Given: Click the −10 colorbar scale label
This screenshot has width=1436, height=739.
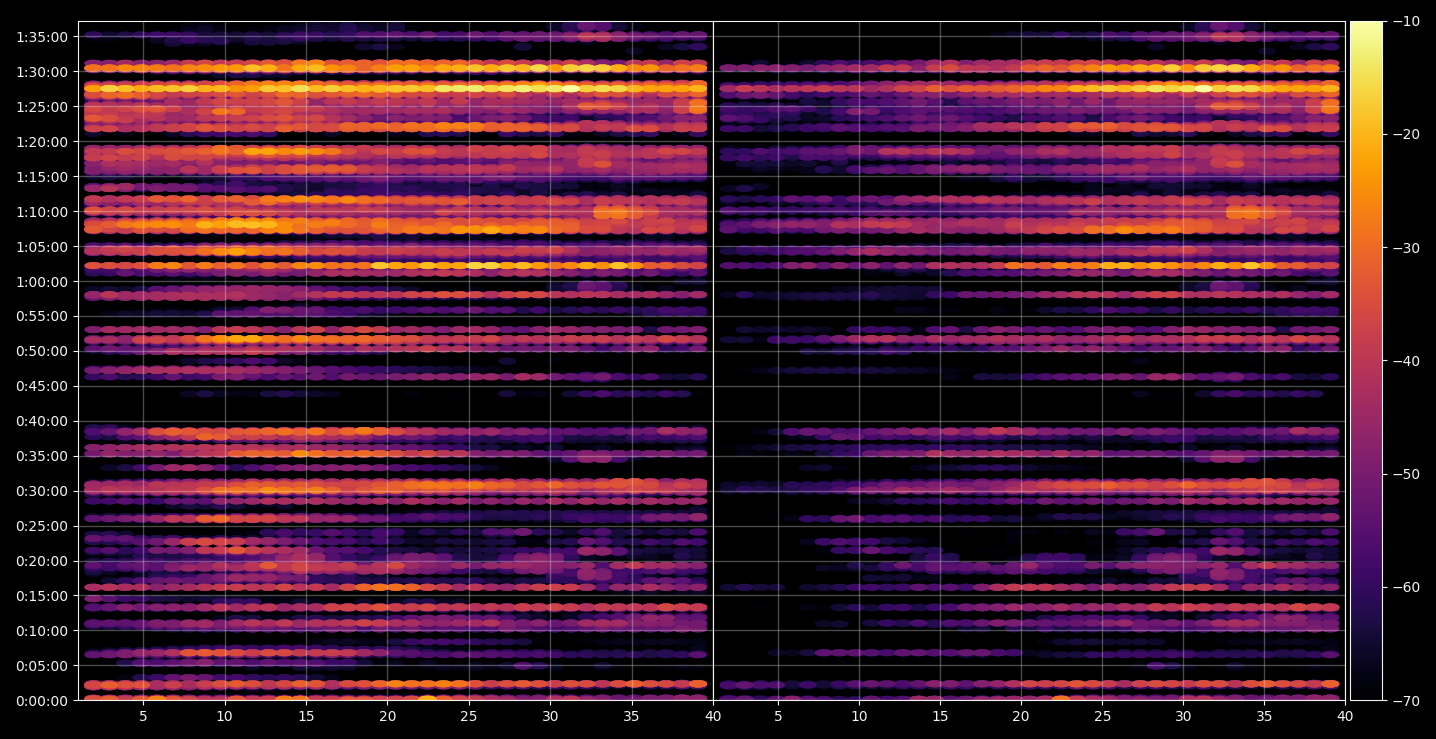Looking at the screenshot, I should click(1405, 22).
